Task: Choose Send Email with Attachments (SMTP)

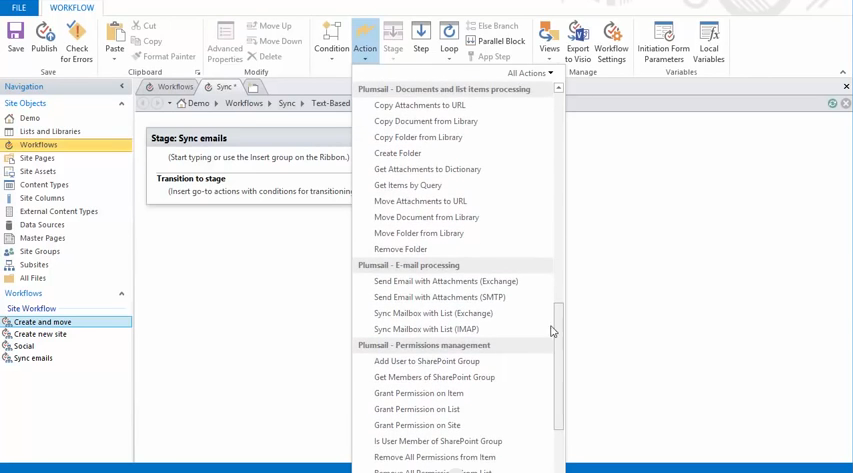Action: [x=440, y=297]
